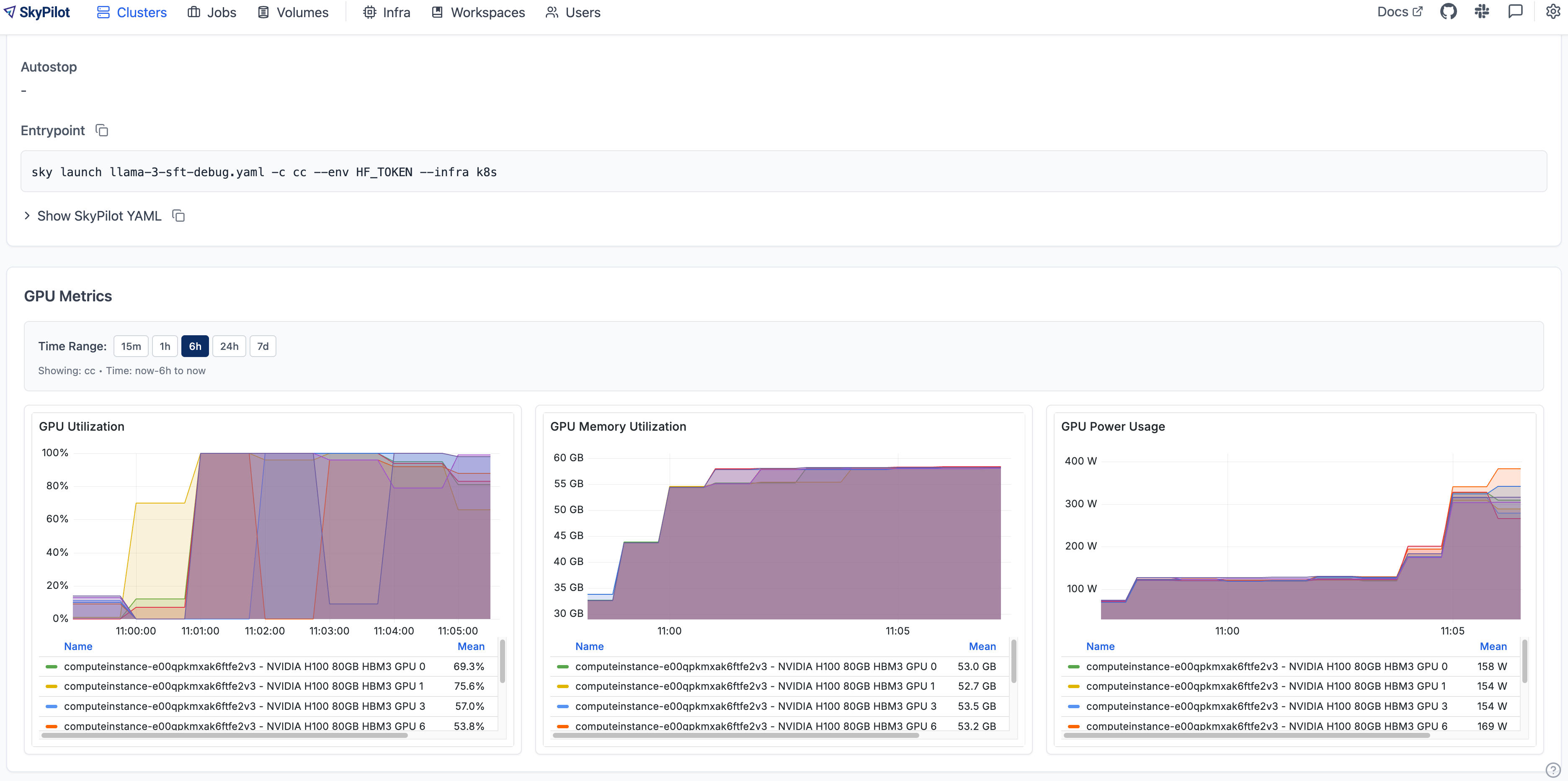Select the 24h time range
1568x781 pixels.
pyautogui.click(x=229, y=346)
